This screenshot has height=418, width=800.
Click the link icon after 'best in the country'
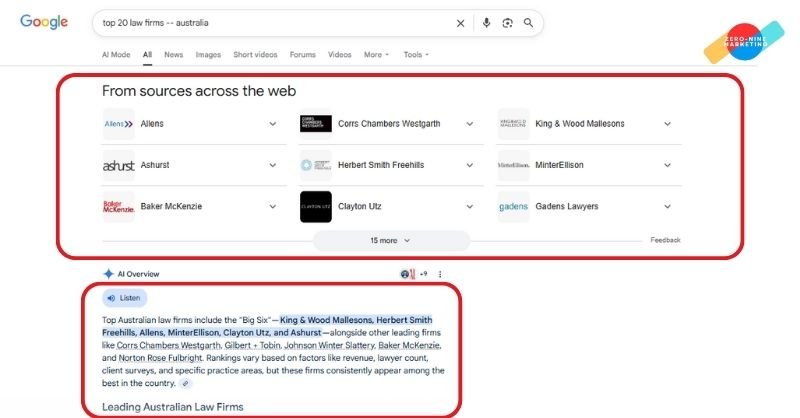pos(186,383)
